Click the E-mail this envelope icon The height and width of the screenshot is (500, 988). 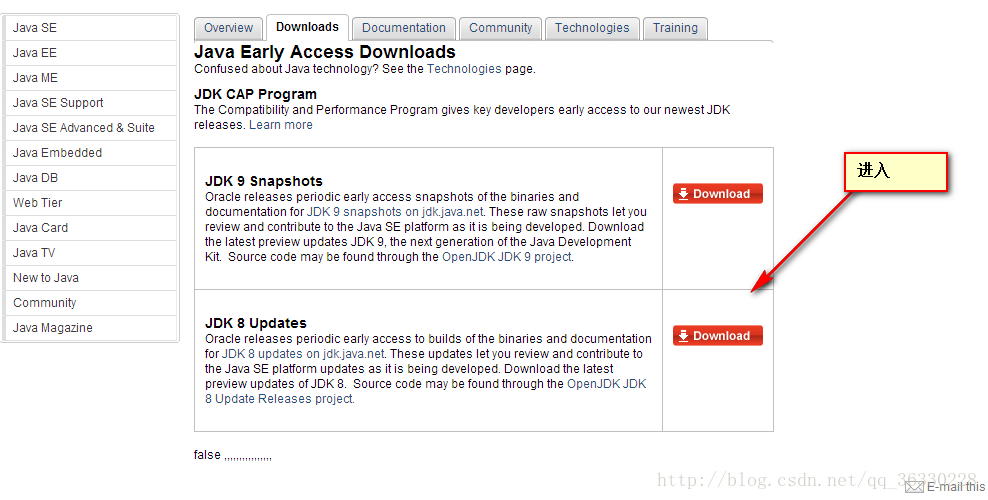pos(914,487)
